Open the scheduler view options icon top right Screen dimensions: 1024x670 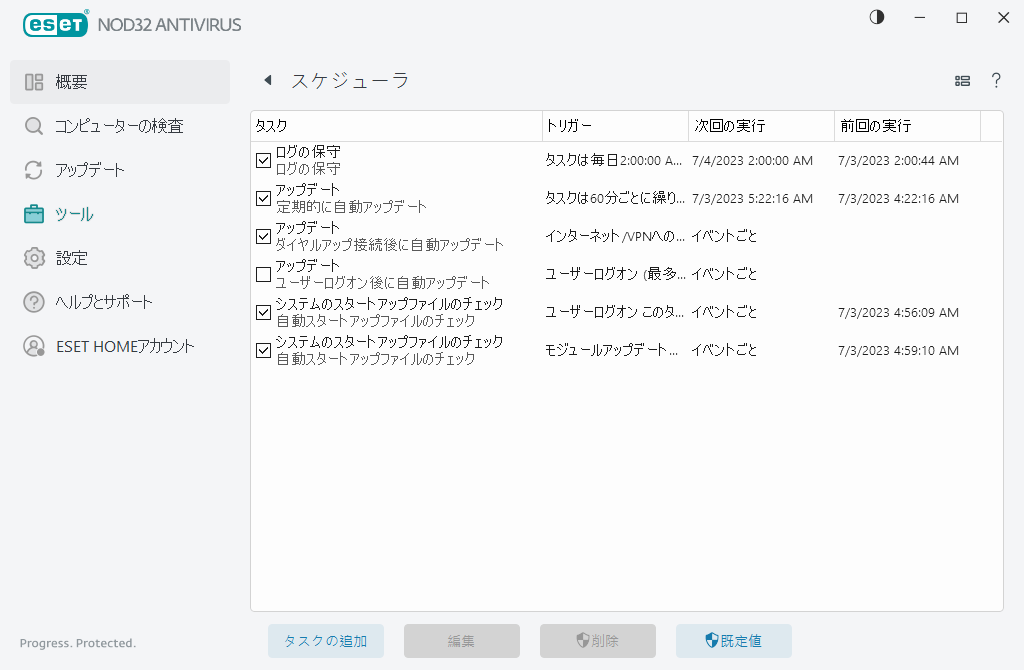(x=961, y=80)
